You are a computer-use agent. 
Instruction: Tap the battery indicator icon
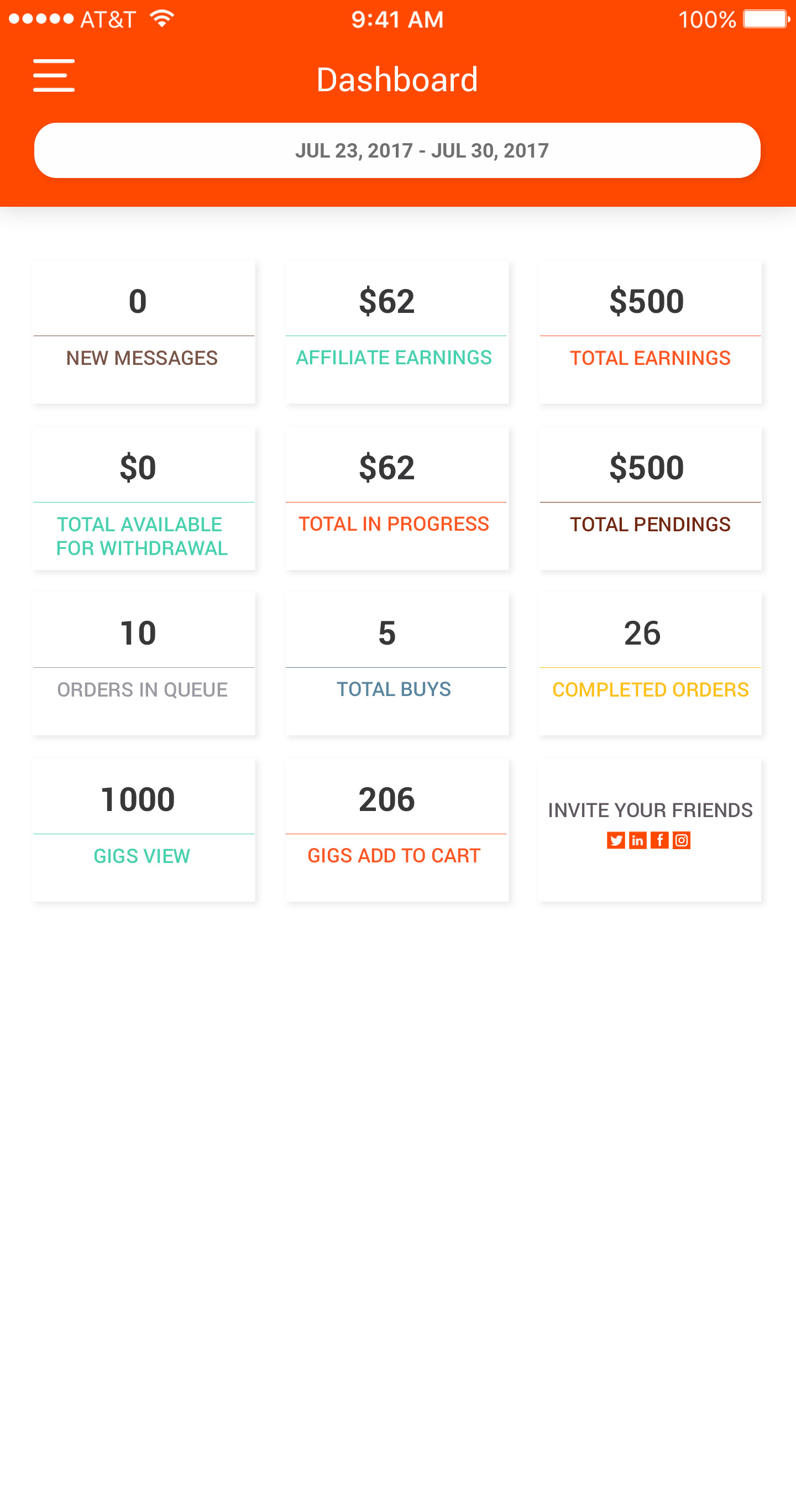766,19
